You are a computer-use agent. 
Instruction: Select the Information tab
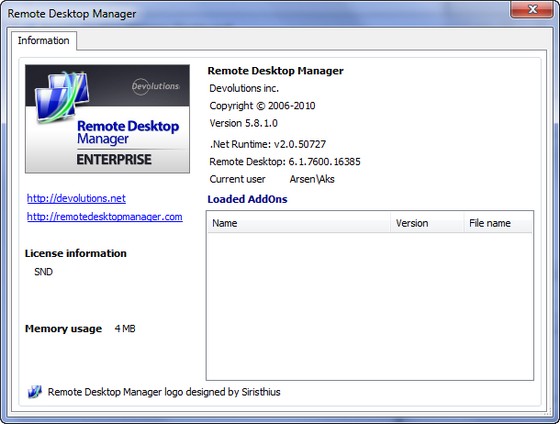coord(44,41)
